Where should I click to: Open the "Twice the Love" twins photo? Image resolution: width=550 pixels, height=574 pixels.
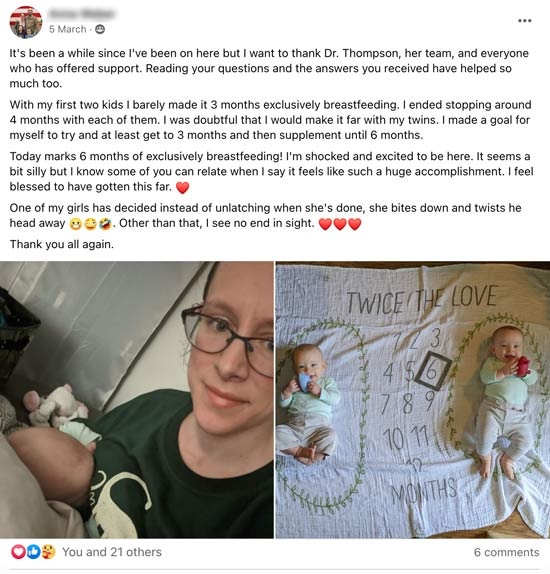[x=413, y=400]
